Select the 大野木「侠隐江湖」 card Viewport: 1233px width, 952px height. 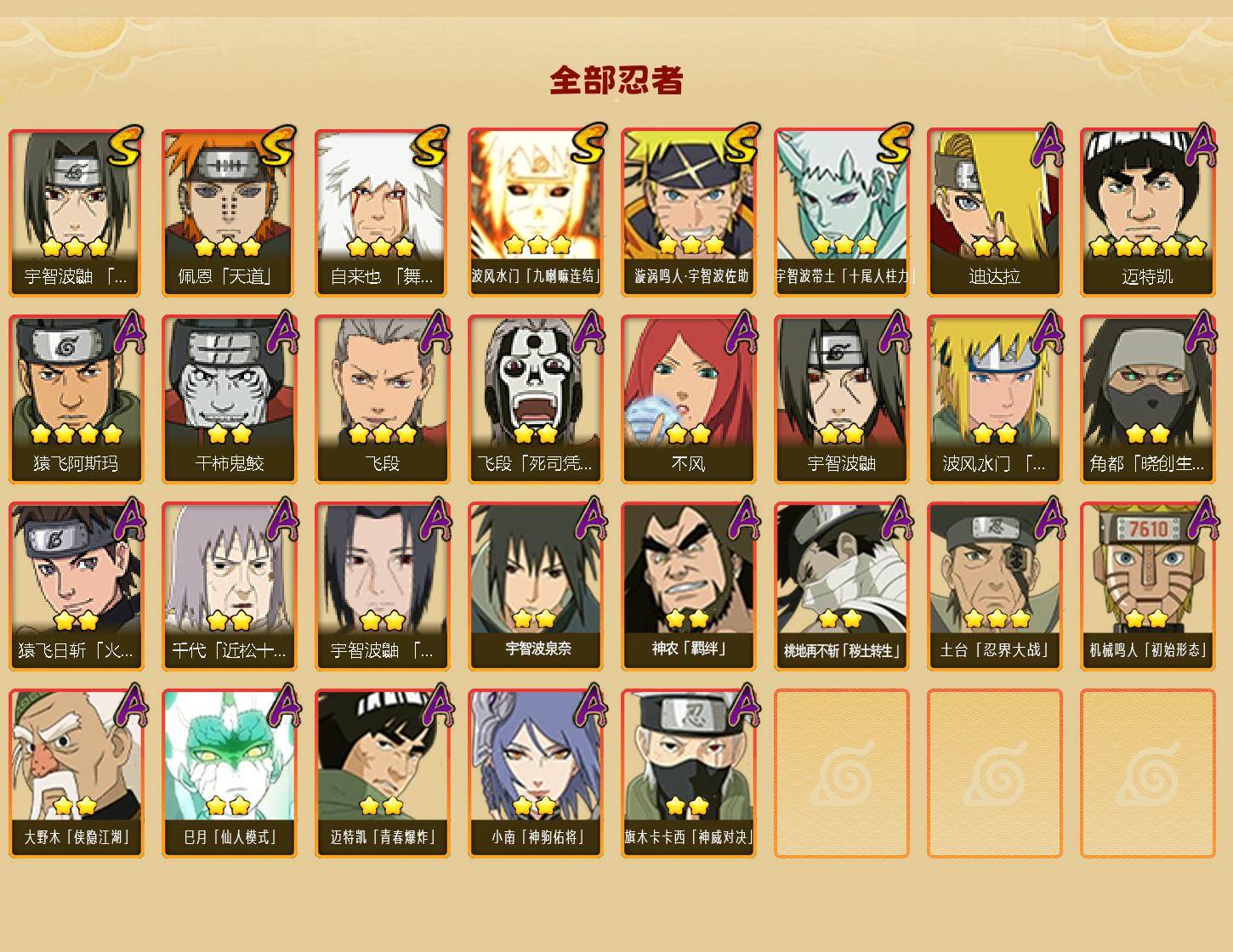76,773
